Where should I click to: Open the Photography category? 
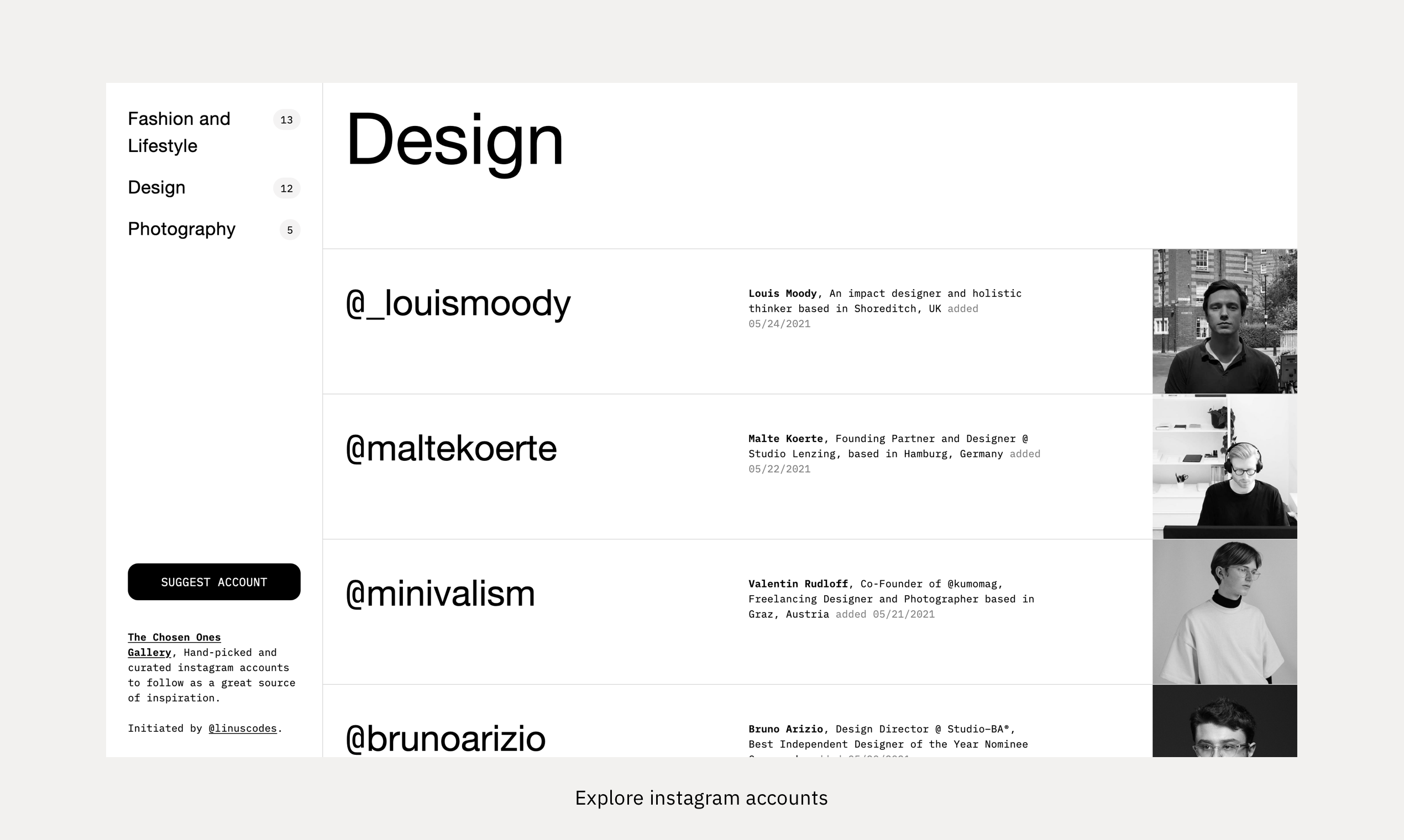pos(181,229)
